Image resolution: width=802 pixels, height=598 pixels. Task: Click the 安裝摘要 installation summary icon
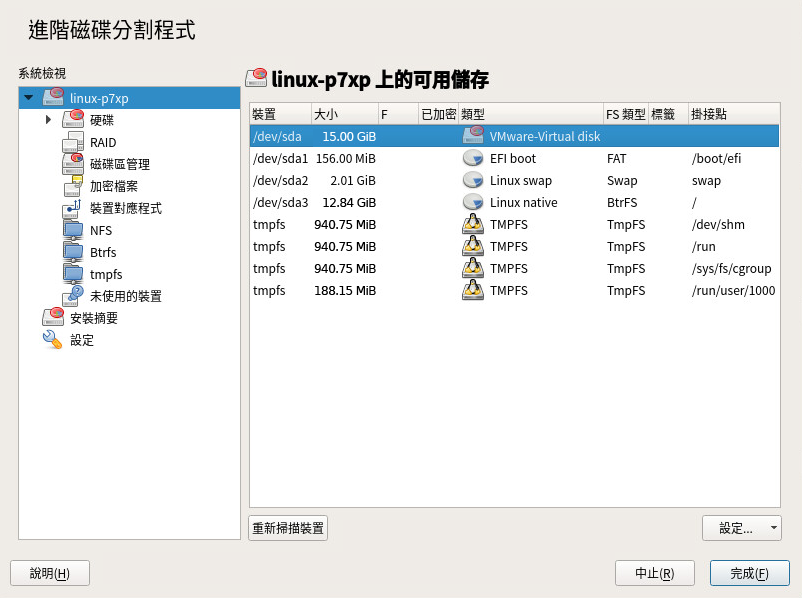[x=53, y=317]
